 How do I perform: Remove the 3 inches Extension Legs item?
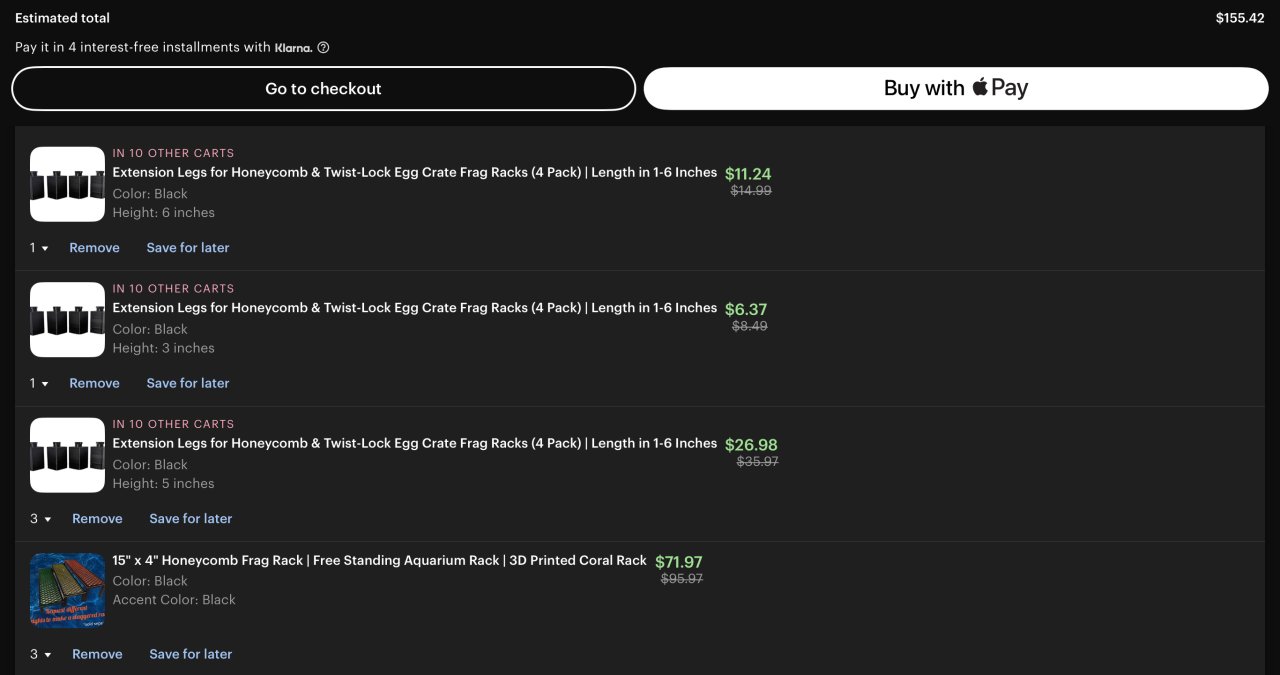pyautogui.click(x=94, y=383)
